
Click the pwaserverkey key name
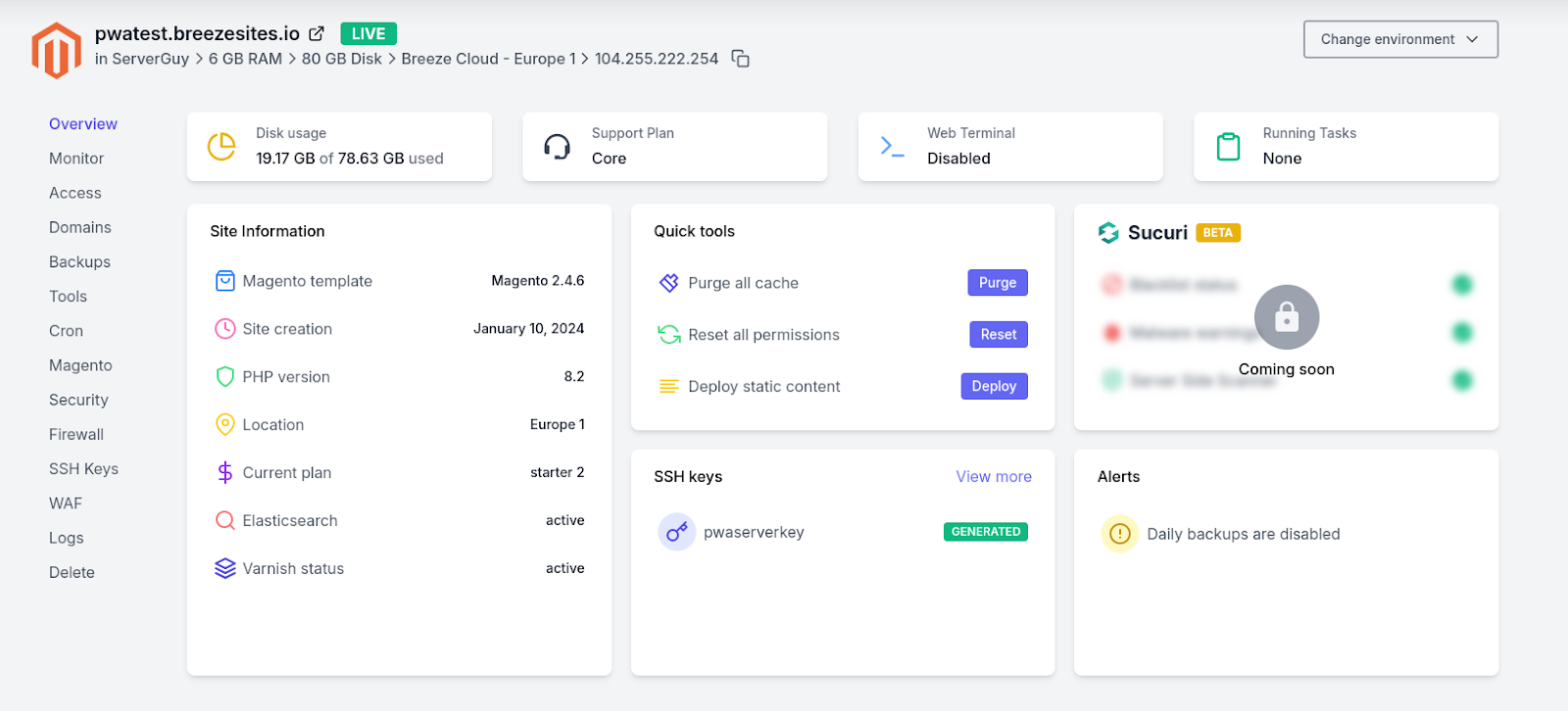pos(754,533)
